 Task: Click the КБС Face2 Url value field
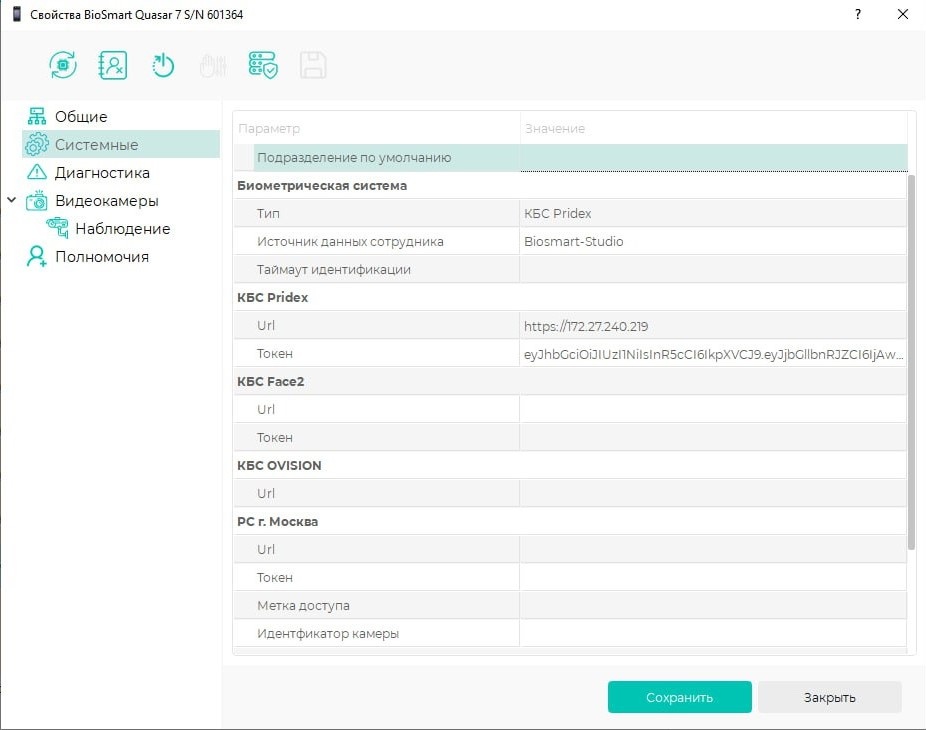(x=713, y=409)
